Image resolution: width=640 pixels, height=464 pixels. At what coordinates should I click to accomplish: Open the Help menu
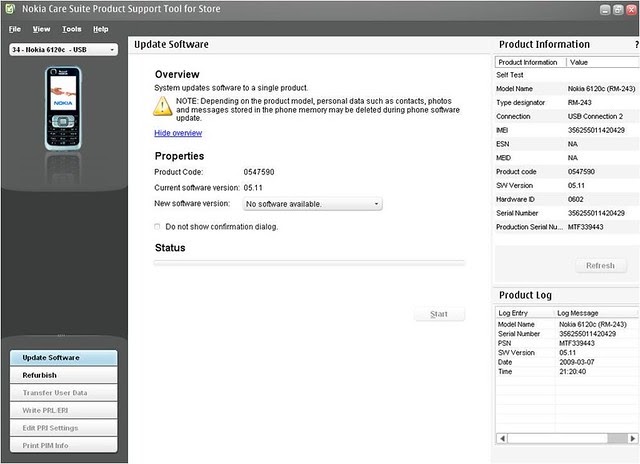[100, 29]
